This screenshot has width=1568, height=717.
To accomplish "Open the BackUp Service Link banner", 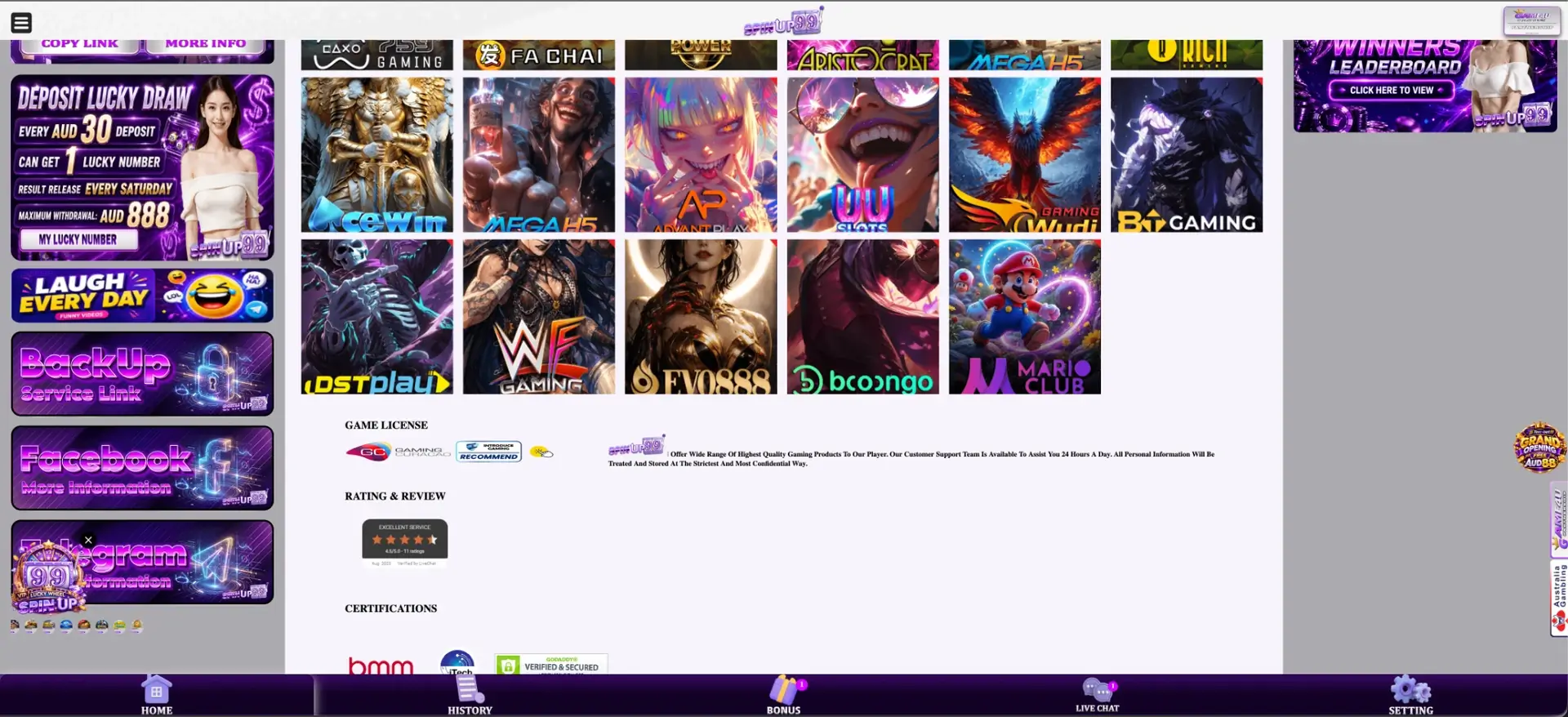I will pyautogui.click(x=142, y=374).
